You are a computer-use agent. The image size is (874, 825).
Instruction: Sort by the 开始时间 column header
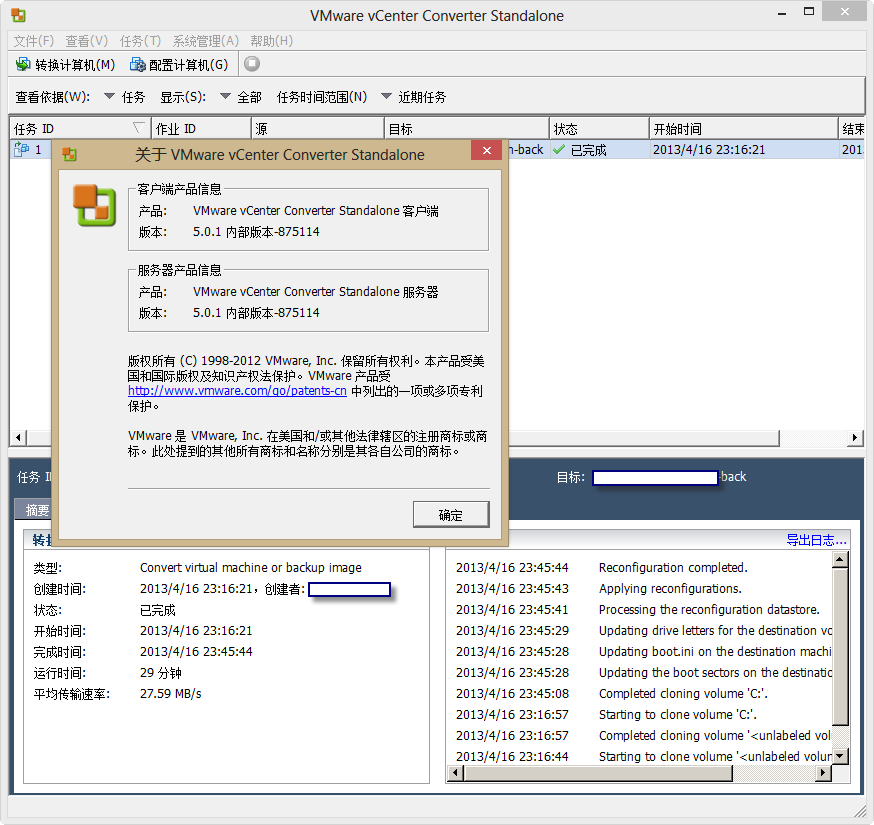point(744,129)
